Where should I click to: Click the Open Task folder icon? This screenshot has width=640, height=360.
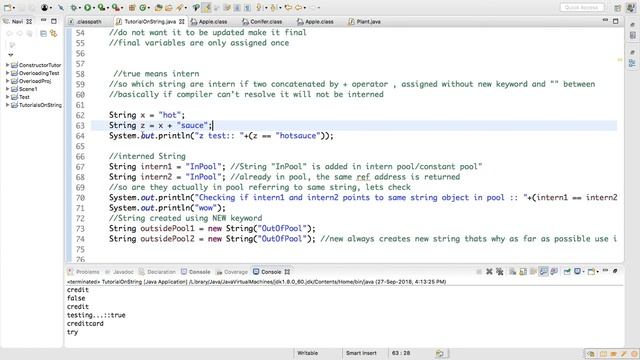[169, 7]
